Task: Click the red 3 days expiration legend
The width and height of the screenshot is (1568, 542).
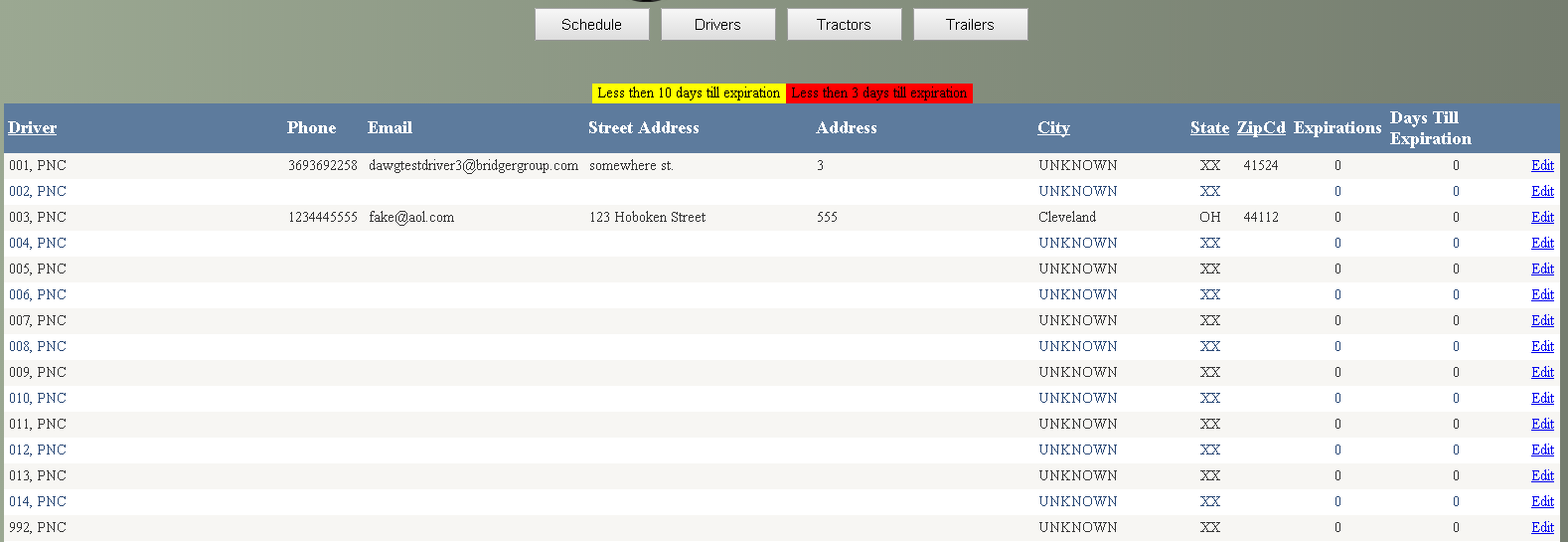Action: [879, 92]
